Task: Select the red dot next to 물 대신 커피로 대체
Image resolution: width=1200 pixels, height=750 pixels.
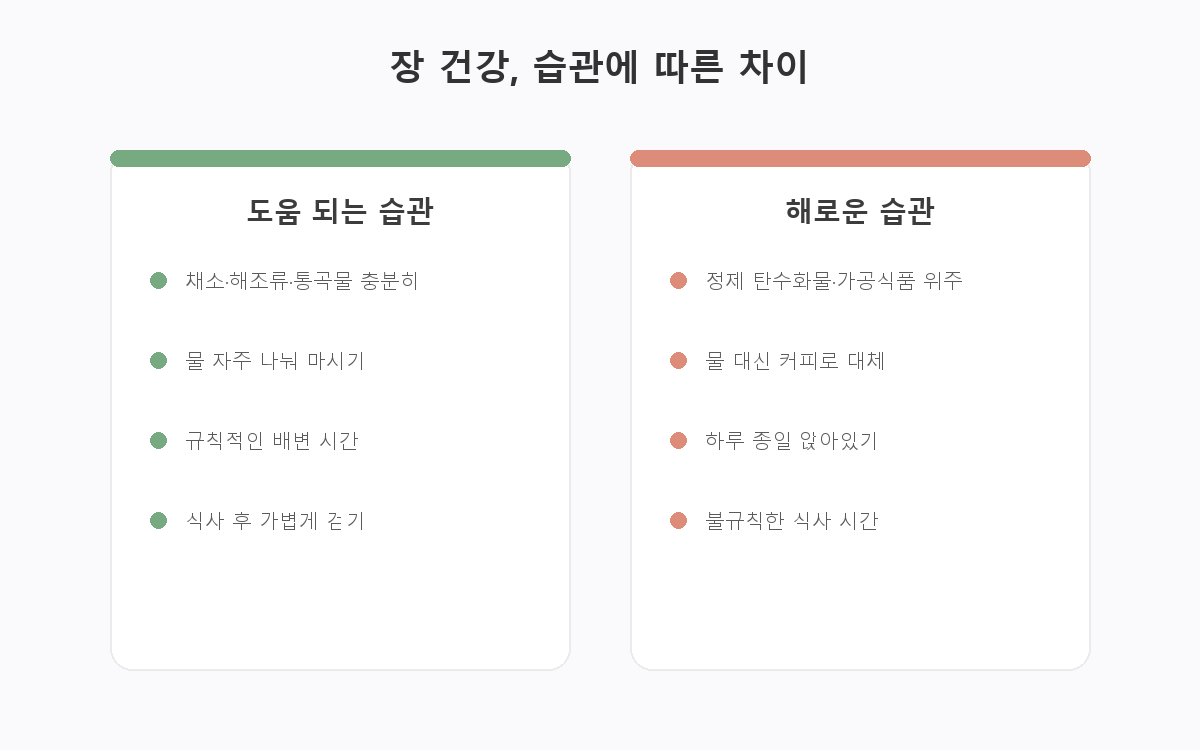Action: [678, 361]
